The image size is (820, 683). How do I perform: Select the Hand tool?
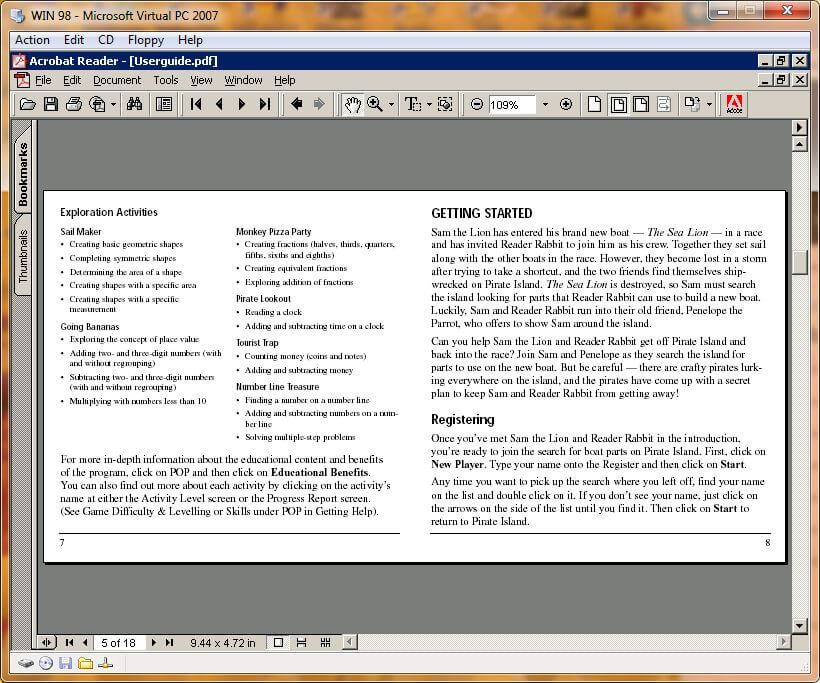(352, 104)
